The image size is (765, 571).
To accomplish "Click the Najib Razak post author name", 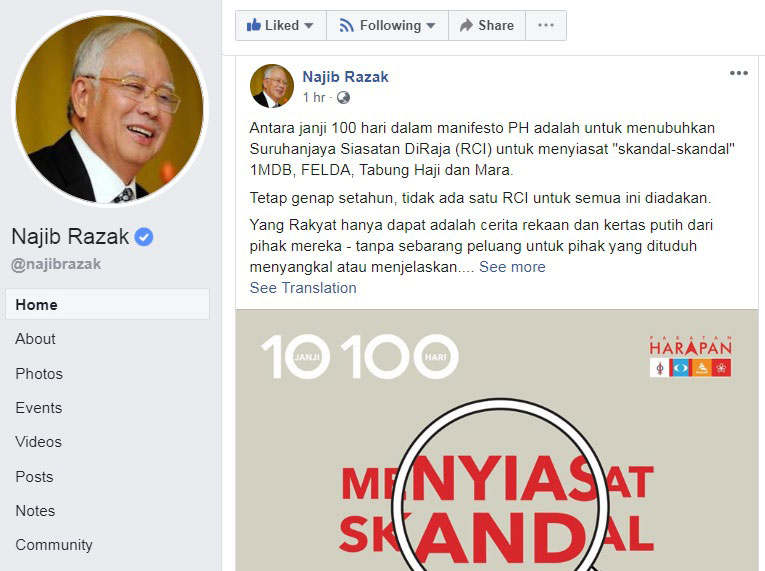I will [345, 77].
